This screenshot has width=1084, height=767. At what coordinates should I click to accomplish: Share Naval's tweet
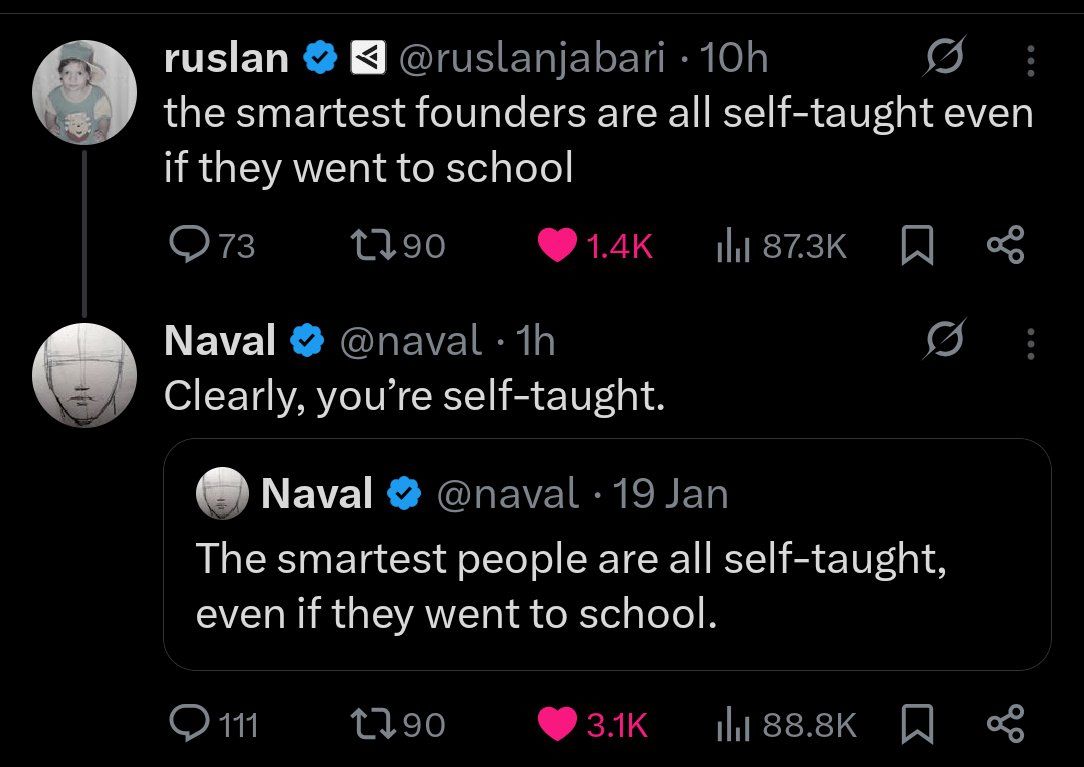click(1005, 723)
